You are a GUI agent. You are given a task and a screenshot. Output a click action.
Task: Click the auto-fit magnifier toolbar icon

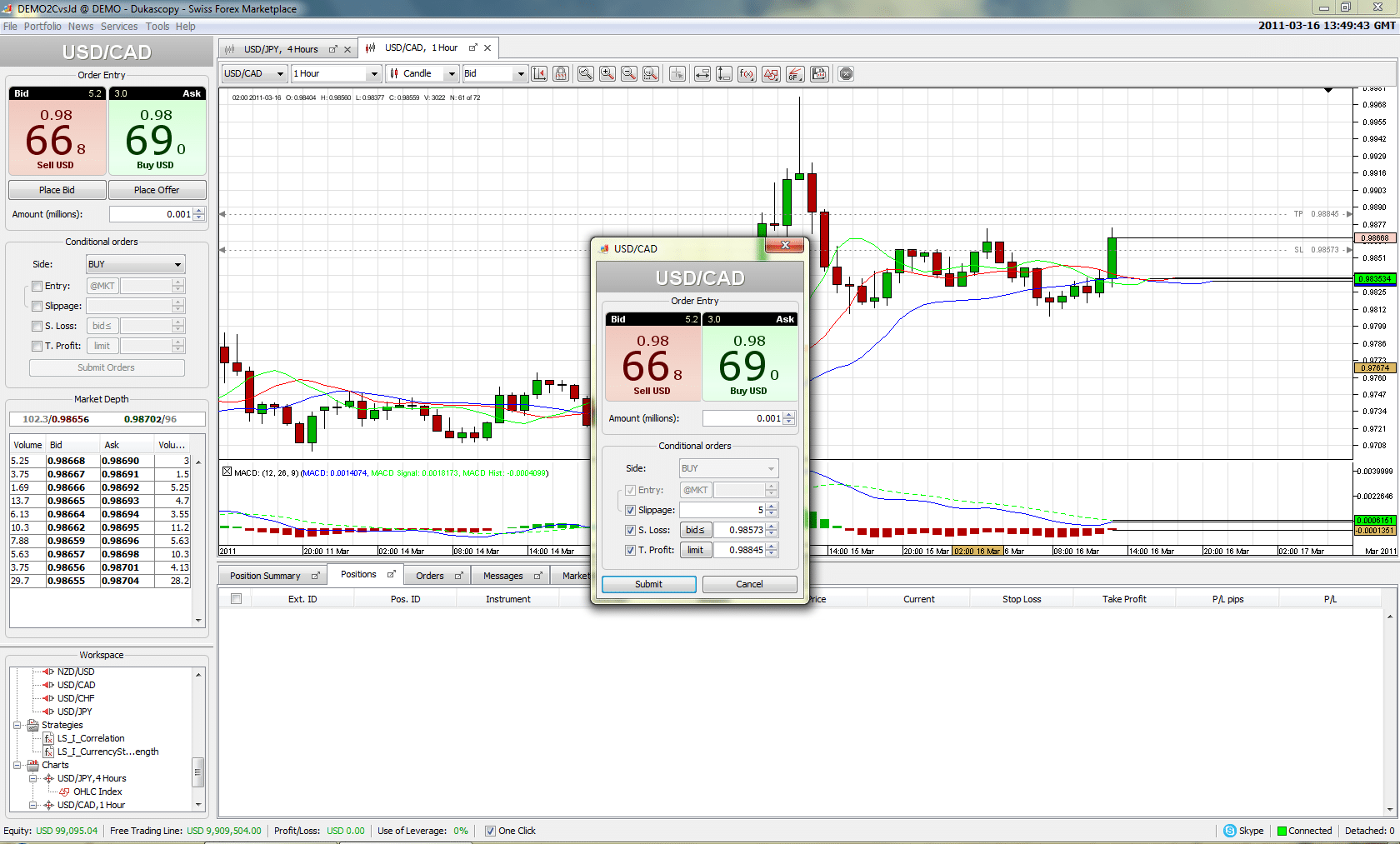pyautogui.click(x=586, y=74)
